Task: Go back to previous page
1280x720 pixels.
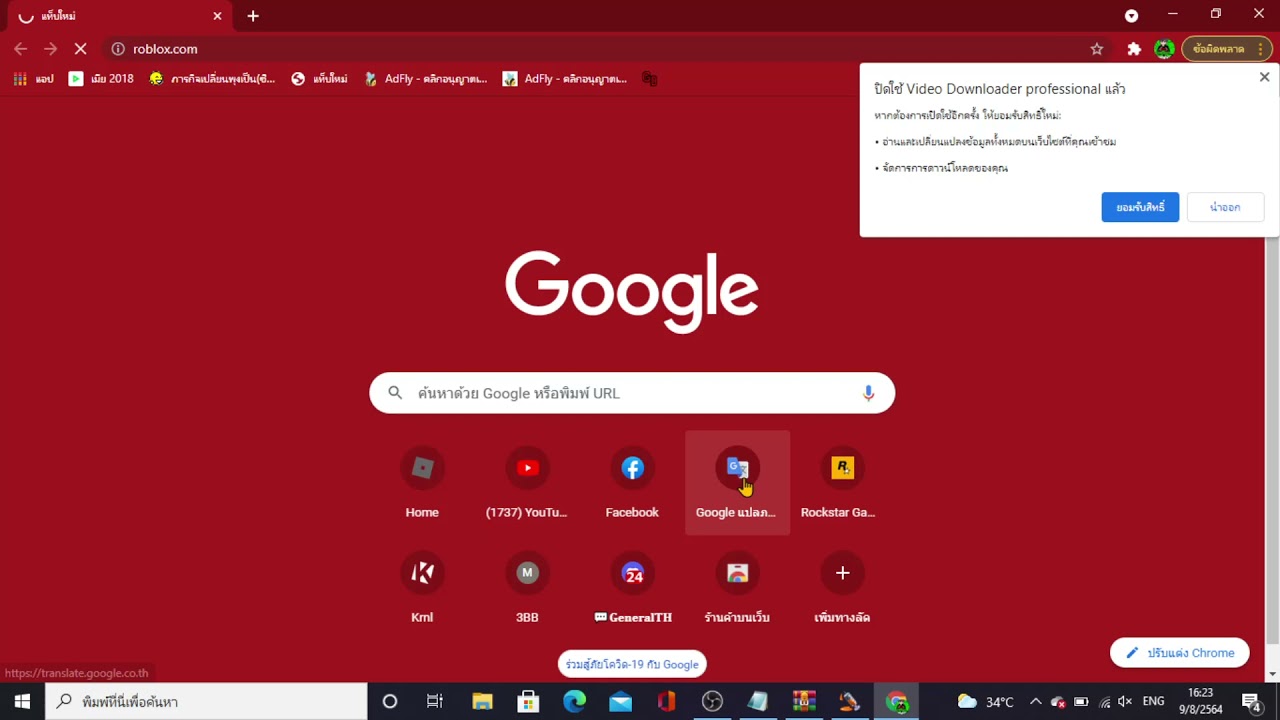Action: [x=21, y=49]
